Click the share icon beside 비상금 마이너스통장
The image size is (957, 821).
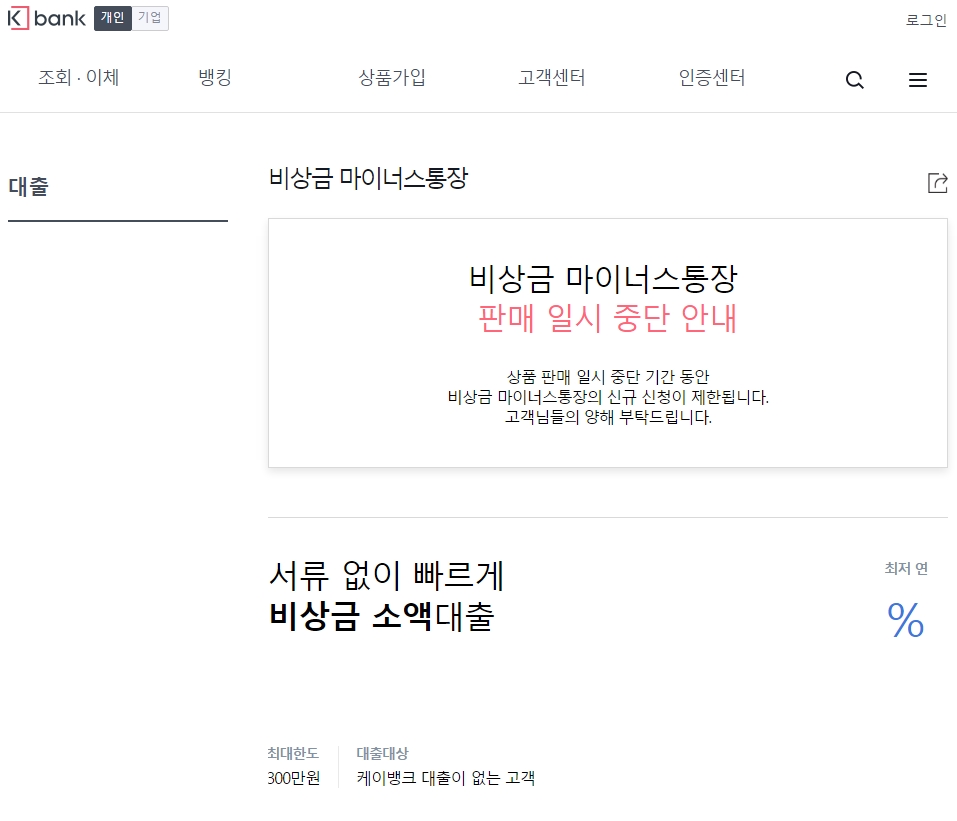[937, 183]
